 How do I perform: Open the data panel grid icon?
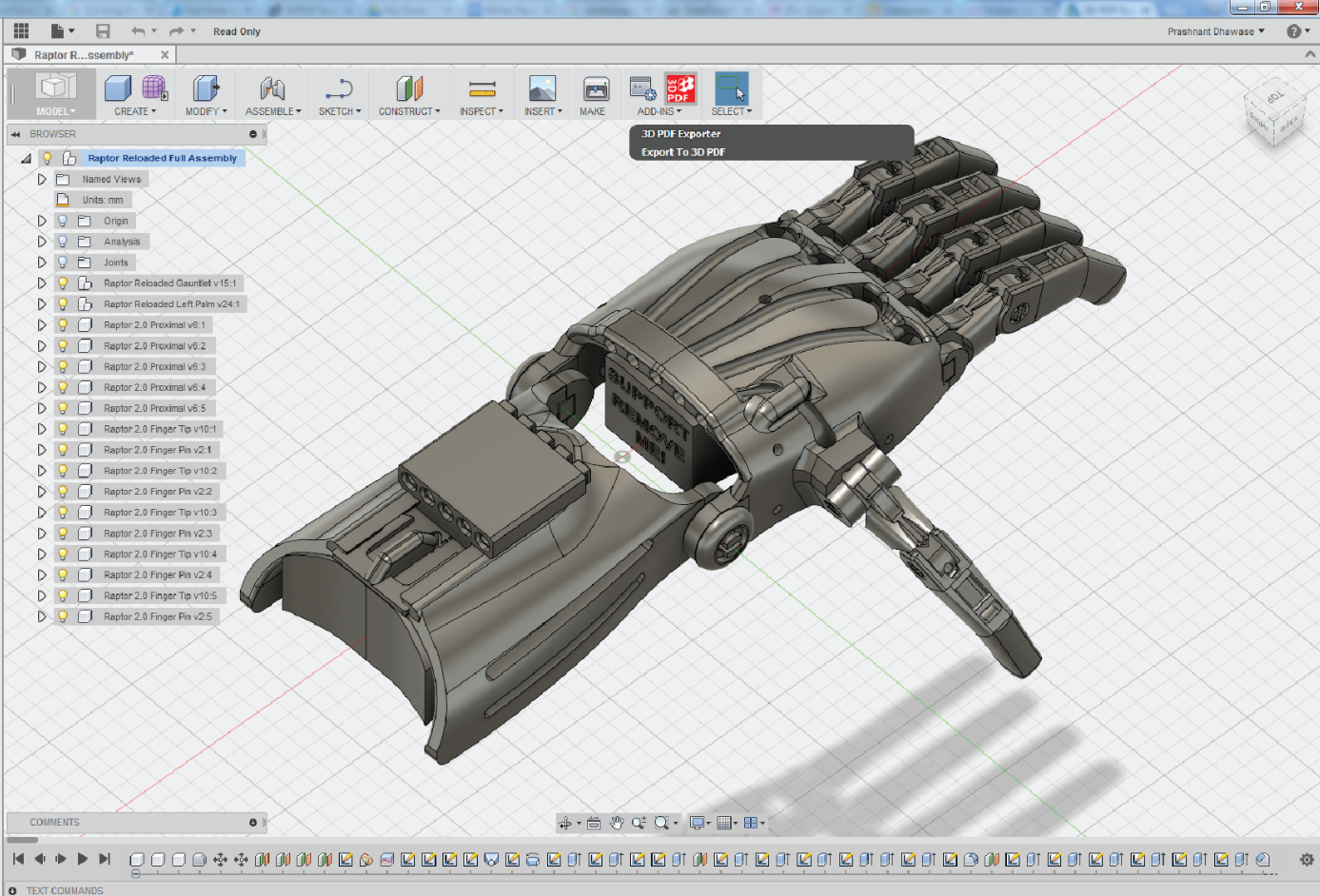[x=21, y=31]
